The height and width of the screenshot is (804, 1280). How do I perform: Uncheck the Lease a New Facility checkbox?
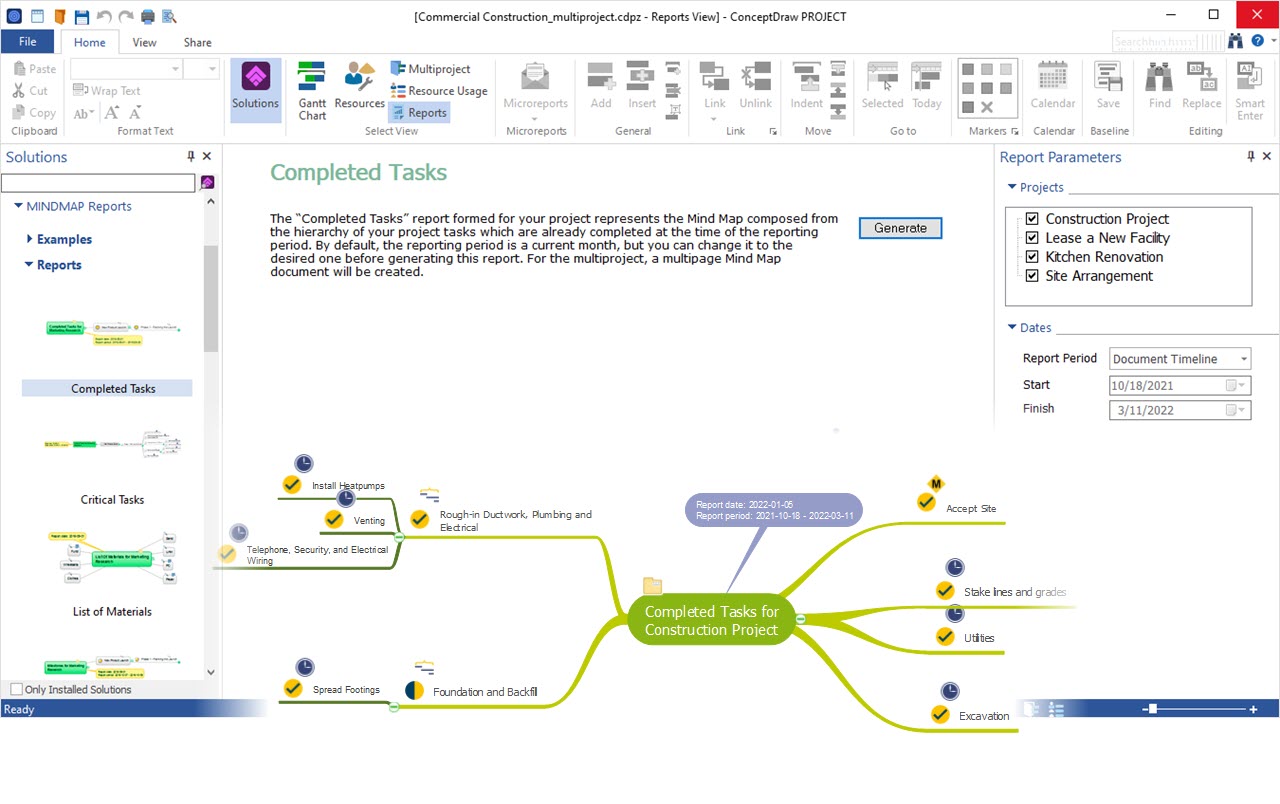[x=1032, y=238]
